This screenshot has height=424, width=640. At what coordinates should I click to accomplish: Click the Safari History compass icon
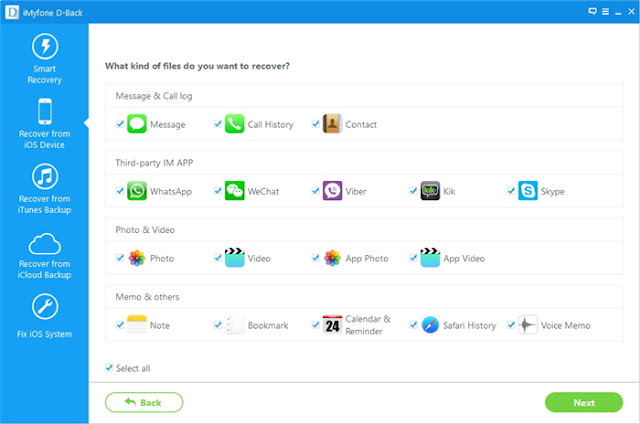(430, 325)
